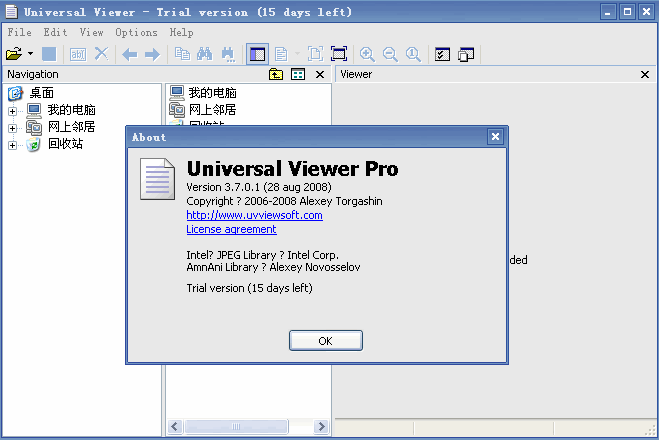Screen dimensions: 659x440
Task: Open the Help menu
Action: [182, 32]
